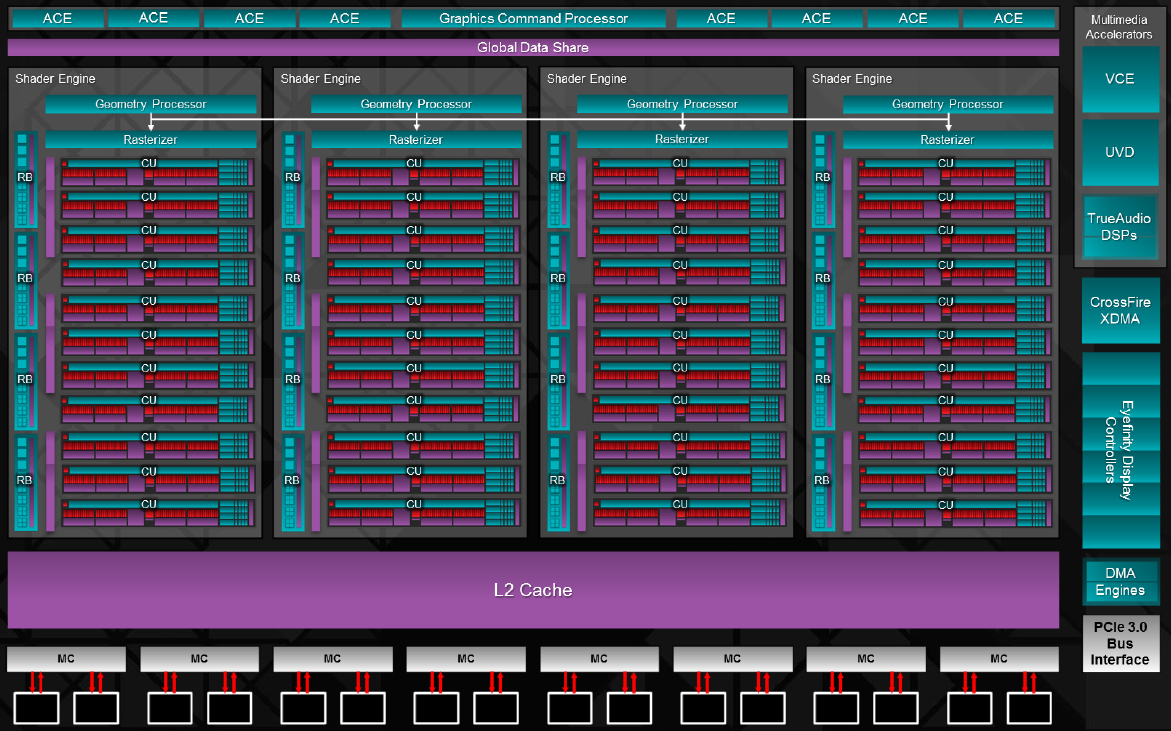Click the UVD block
1171x731 pixels.
1119,152
